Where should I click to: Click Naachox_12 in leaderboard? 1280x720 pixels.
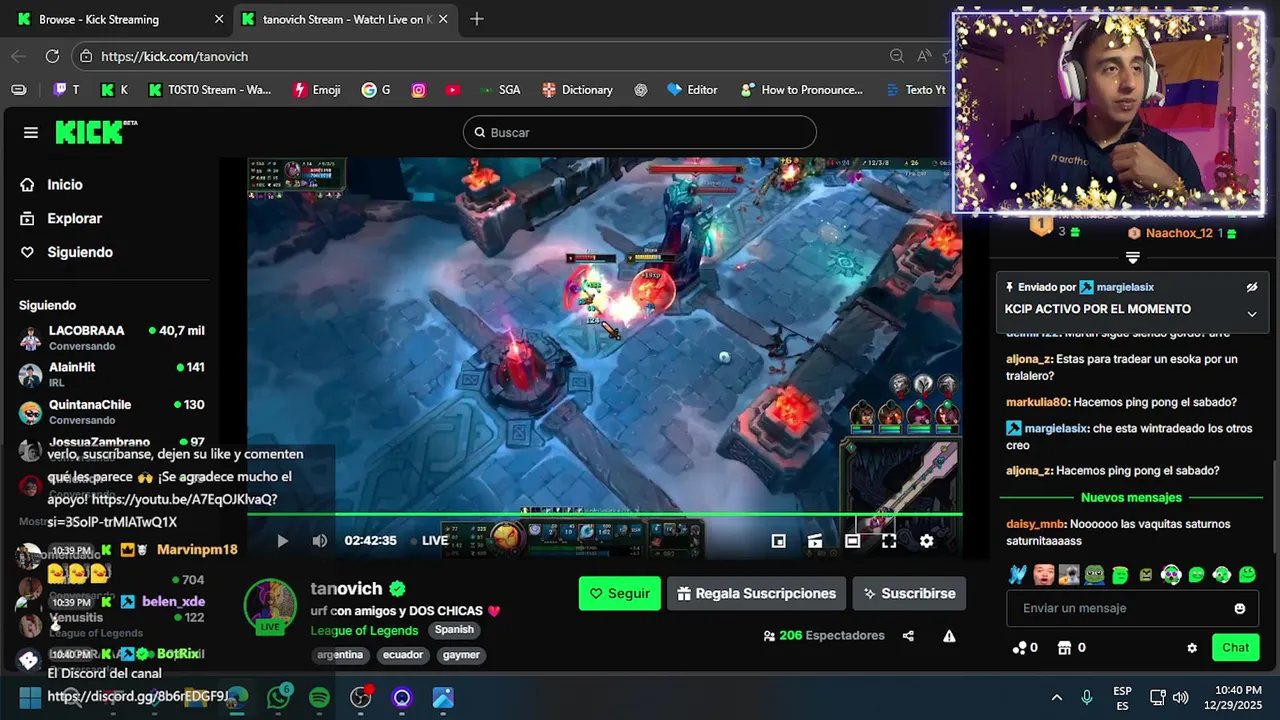click(1179, 233)
